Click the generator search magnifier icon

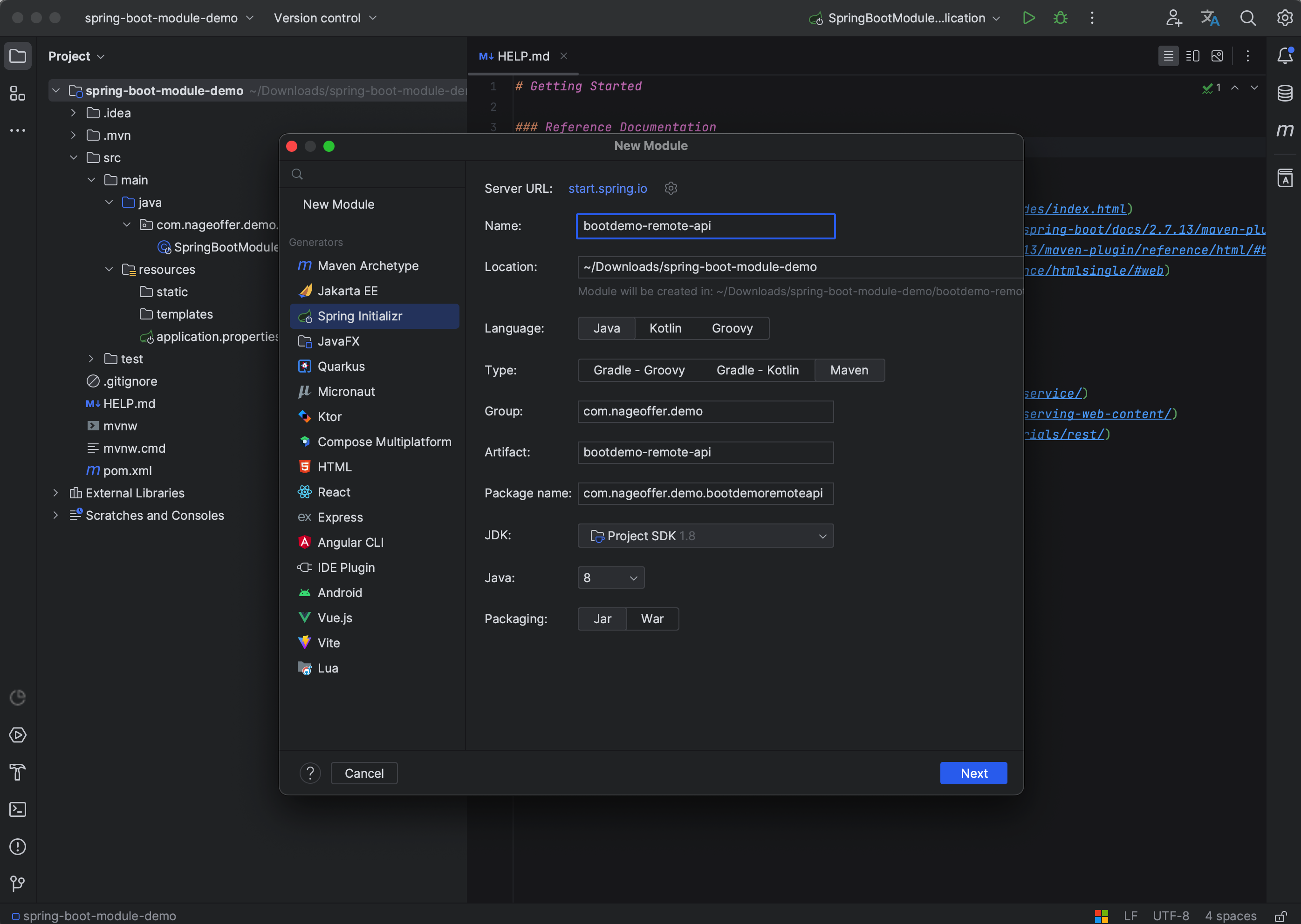click(297, 174)
